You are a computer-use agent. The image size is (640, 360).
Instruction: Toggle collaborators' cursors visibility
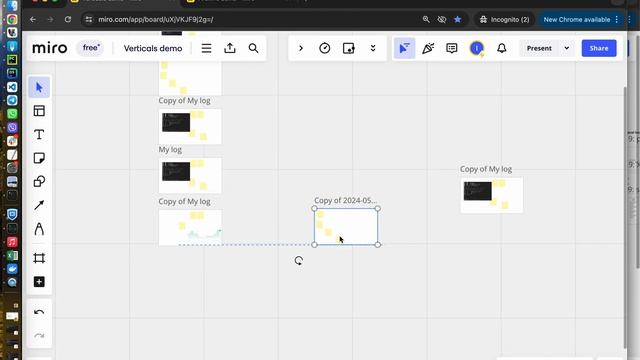pos(404,48)
